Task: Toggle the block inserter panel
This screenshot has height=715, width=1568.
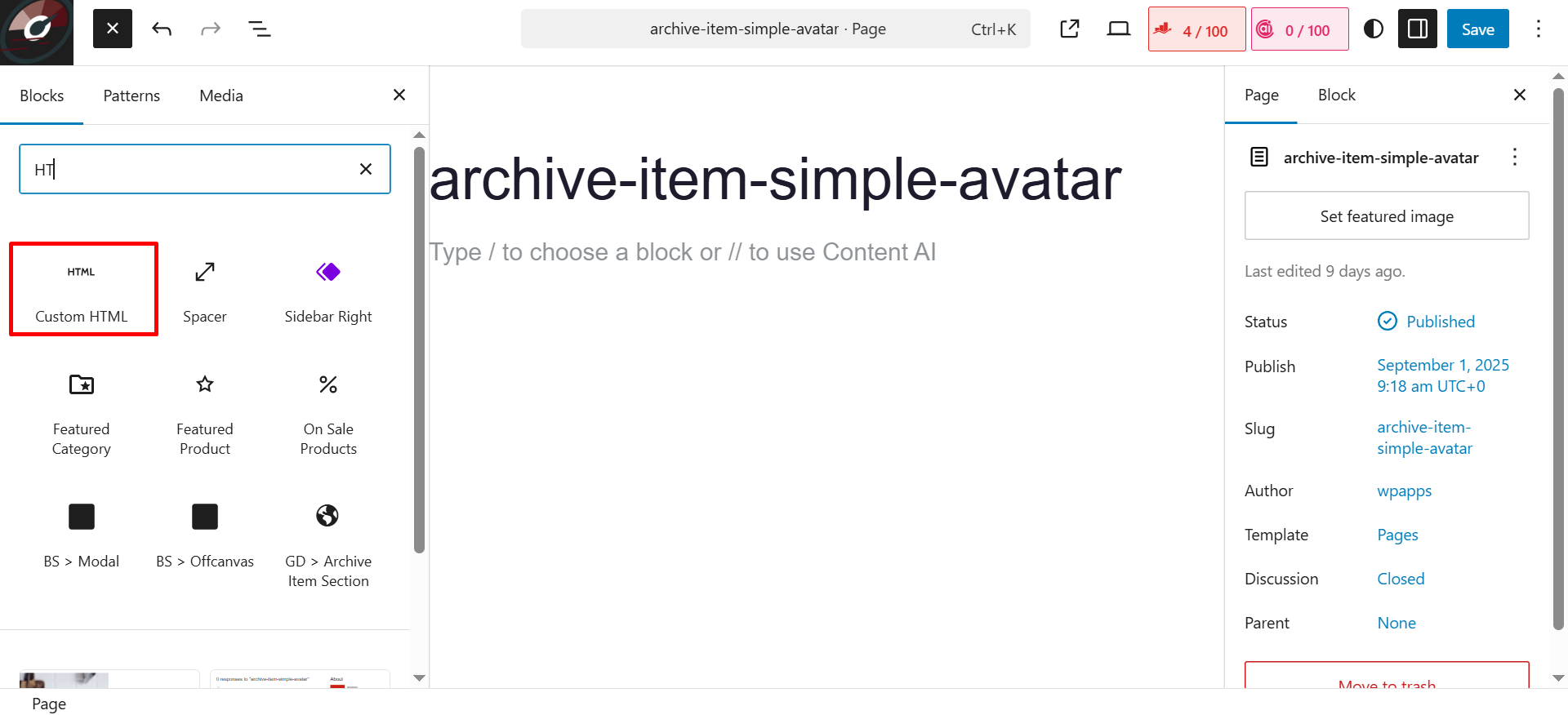Action: coord(113,29)
